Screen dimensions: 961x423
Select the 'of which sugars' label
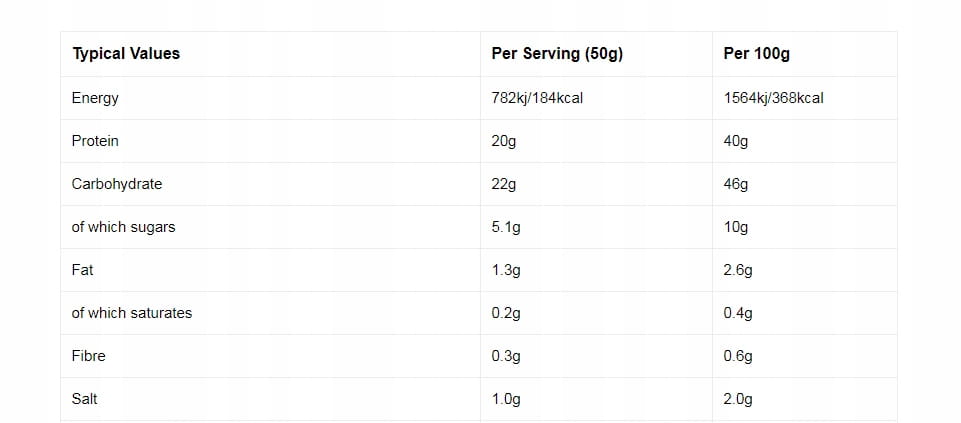tap(123, 227)
